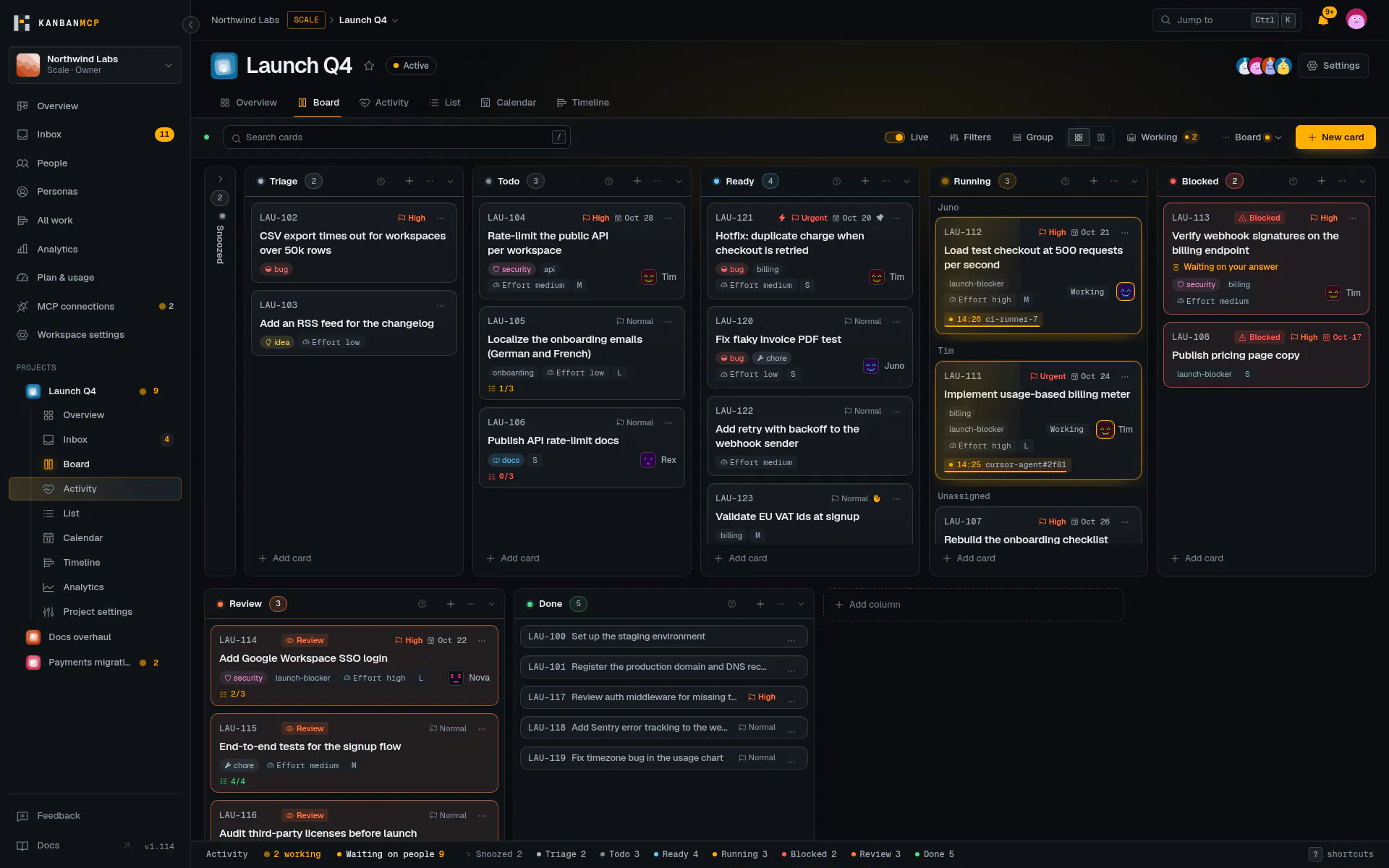Collapse the sidebar with the chevron button
1389x868 pixels.
pos(190,25)
